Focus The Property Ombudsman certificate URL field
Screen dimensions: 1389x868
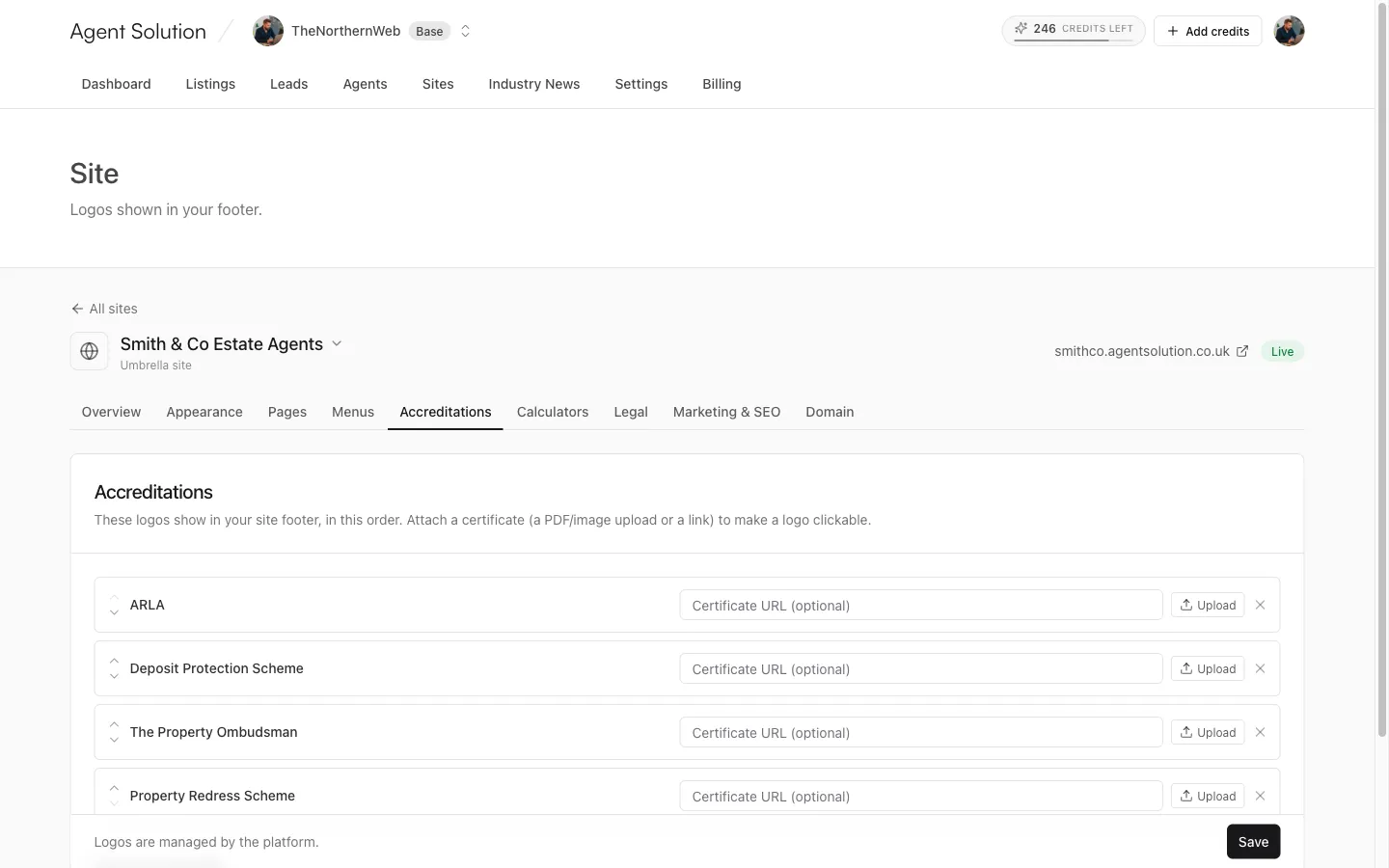921,732
